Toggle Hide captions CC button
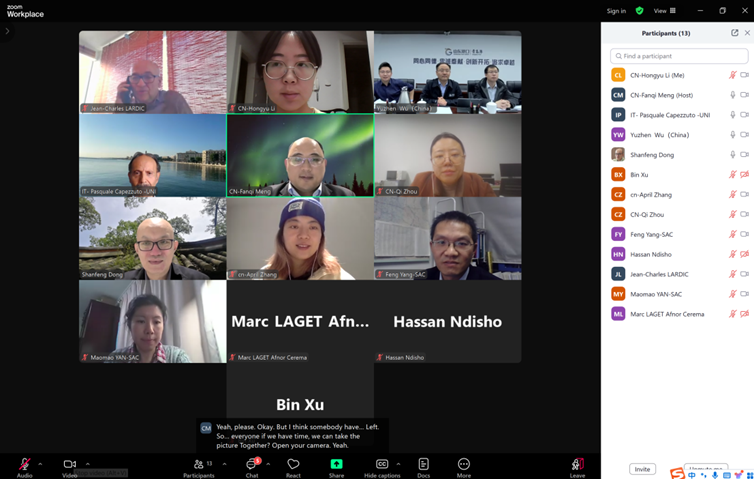This screenshot has height=479, width=754. coord(382,464)
